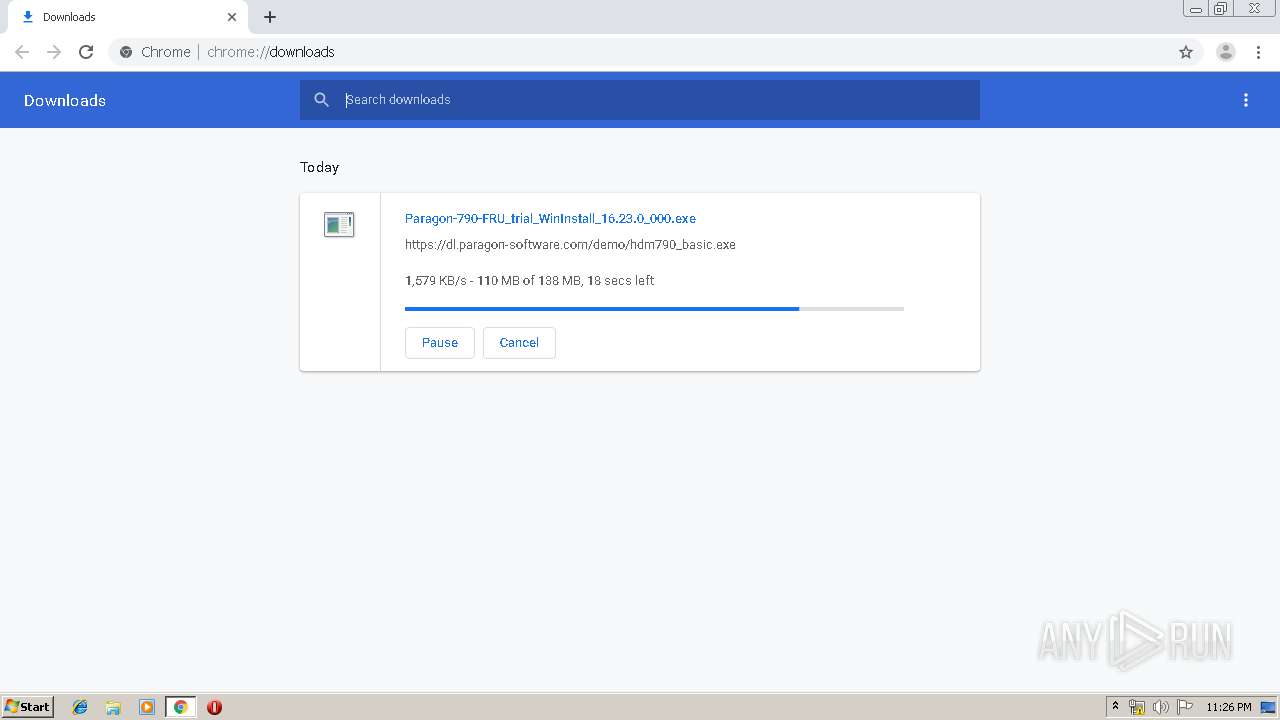Open the Chrome profile avatar

1226,52
